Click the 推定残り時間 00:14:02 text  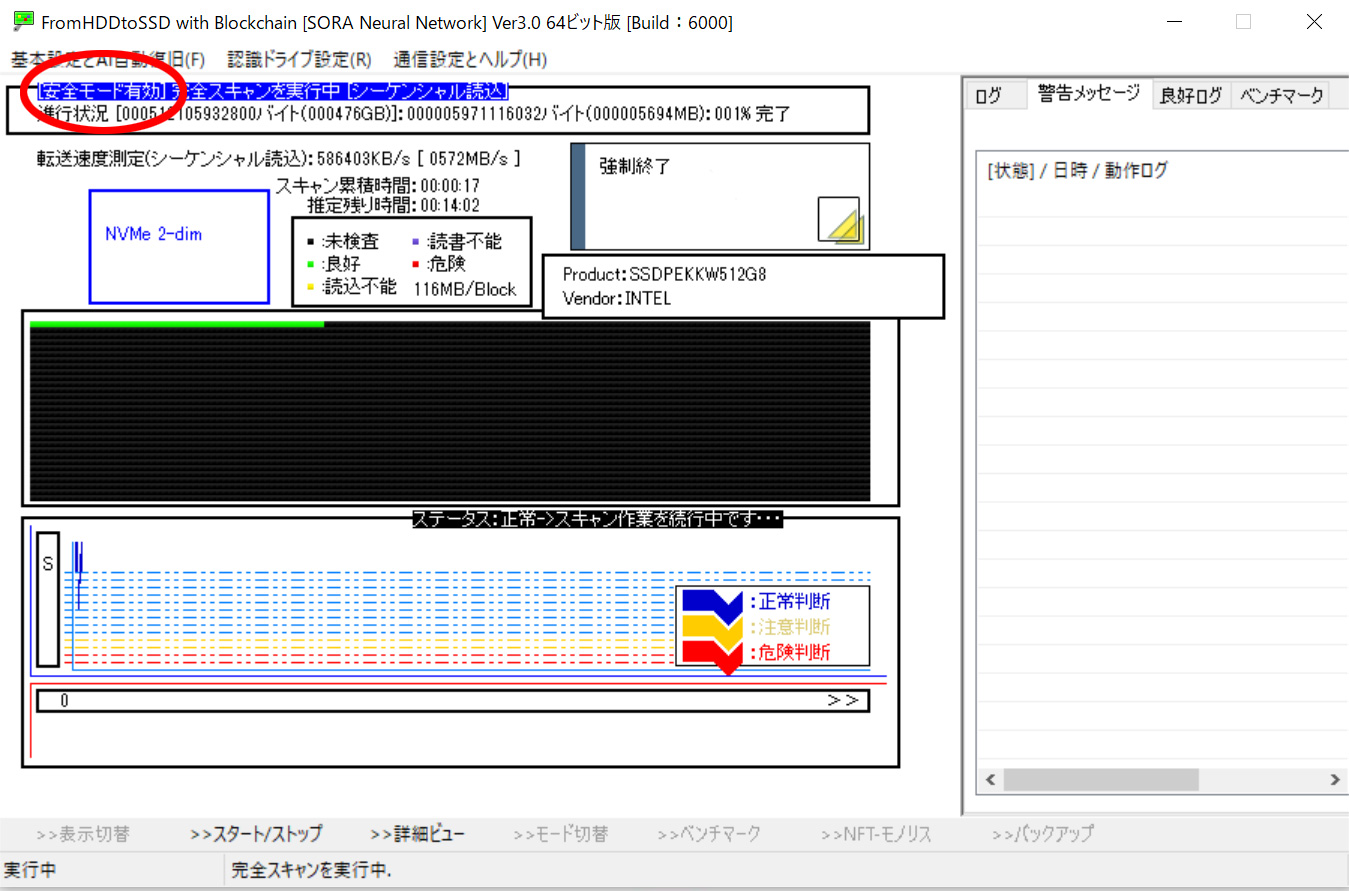pos(393,206)
